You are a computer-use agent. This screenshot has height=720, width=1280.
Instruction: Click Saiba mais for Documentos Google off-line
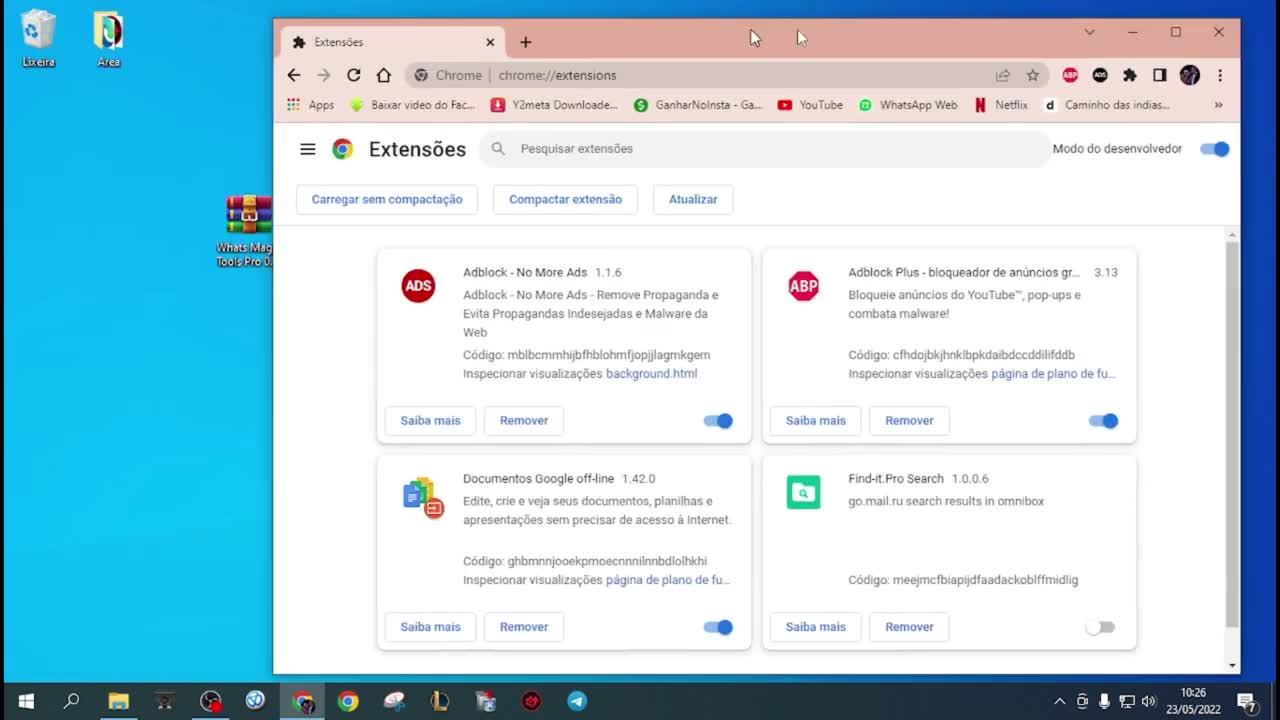pos(430,627)
